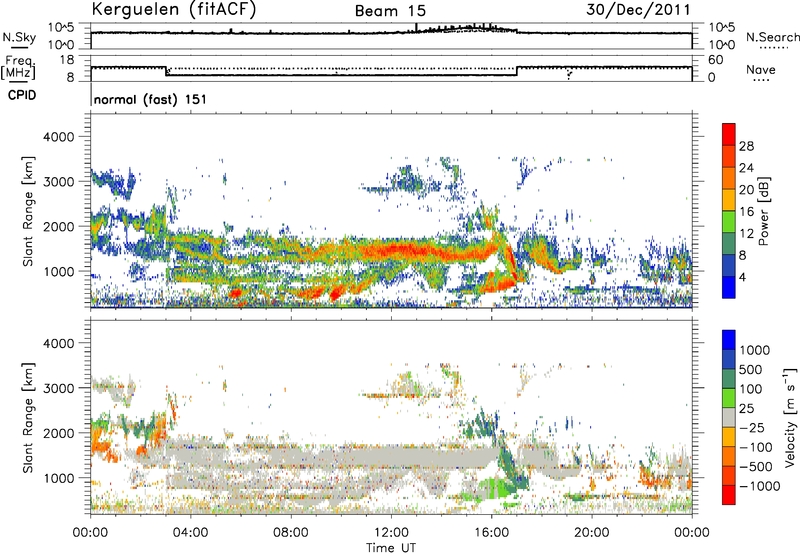Click the 2000 tick on velocity panel range axis

pos(58,433)
